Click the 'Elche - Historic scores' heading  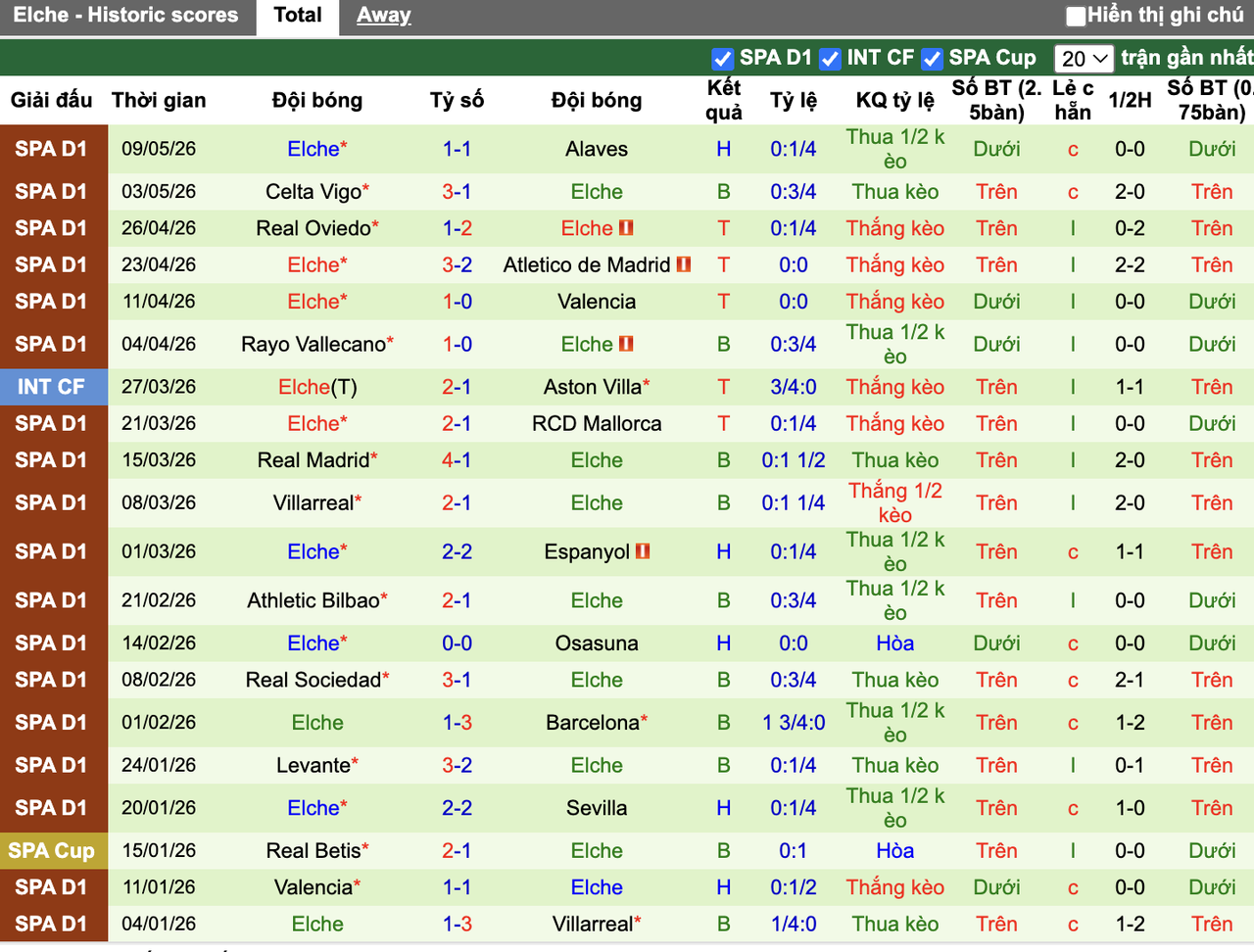coord(125,16)
